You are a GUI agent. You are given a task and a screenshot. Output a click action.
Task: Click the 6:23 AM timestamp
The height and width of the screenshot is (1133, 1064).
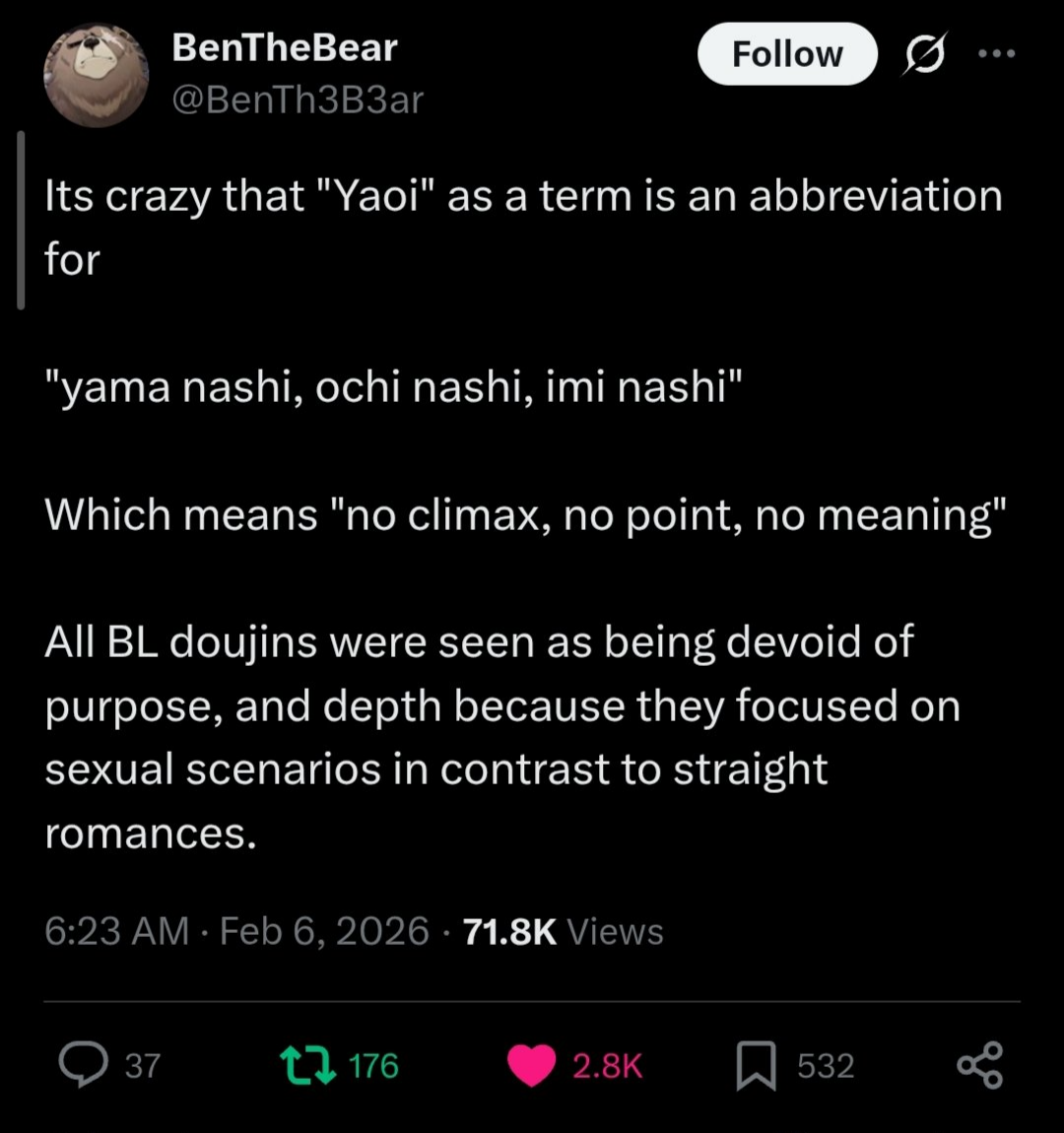click(116, 931)
